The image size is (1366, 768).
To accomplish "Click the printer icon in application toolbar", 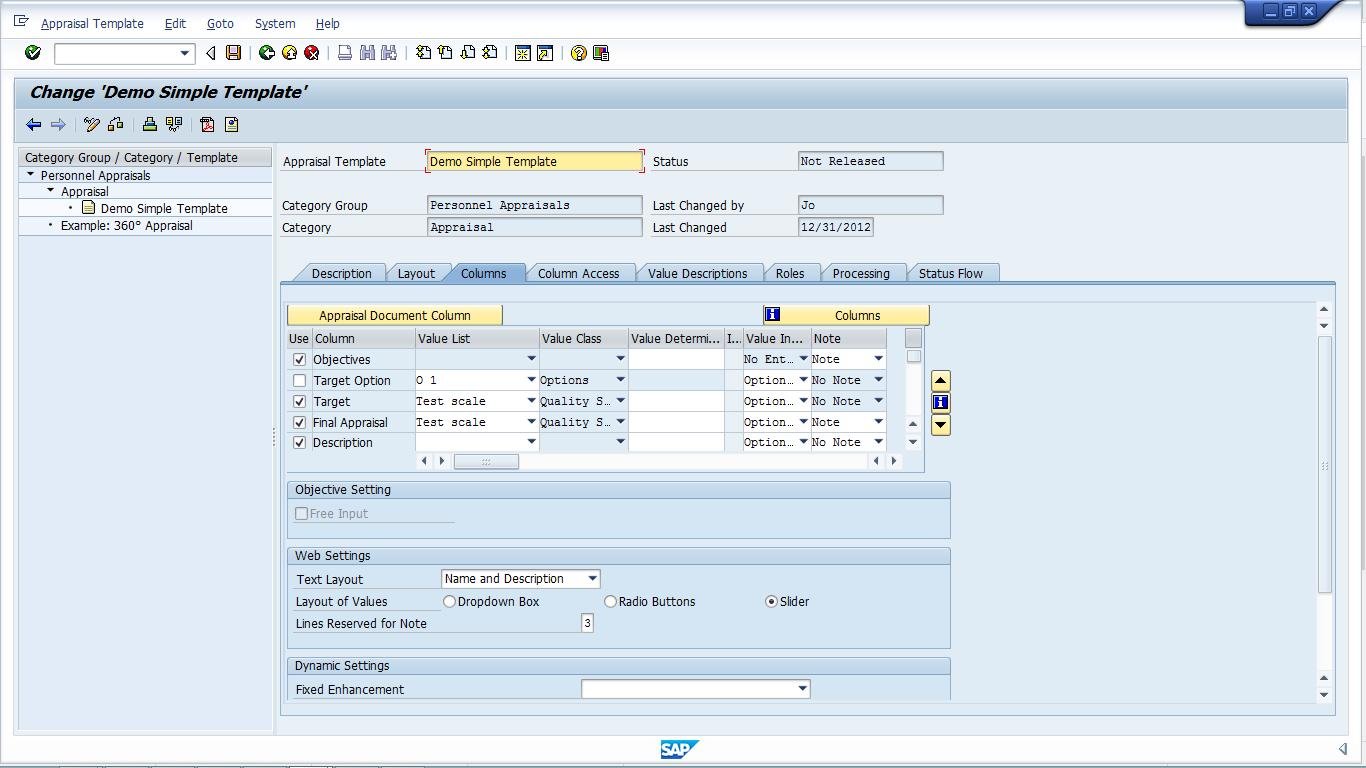I will [x=150, y=125].
